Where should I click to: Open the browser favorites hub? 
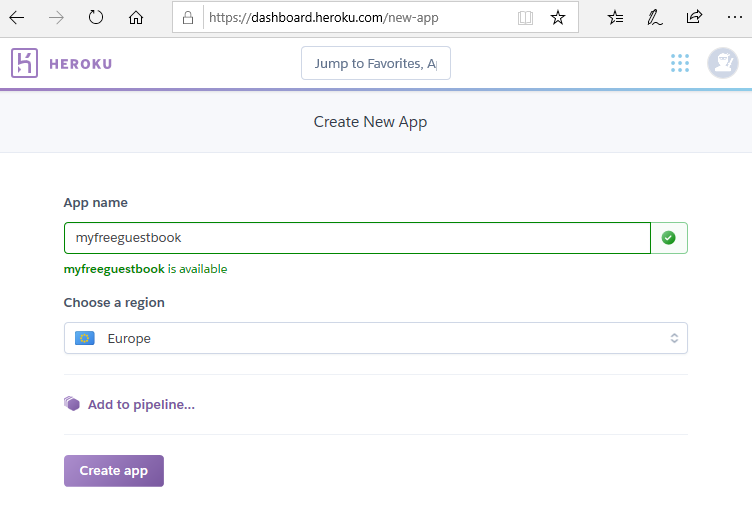click(x=616, y=17)
